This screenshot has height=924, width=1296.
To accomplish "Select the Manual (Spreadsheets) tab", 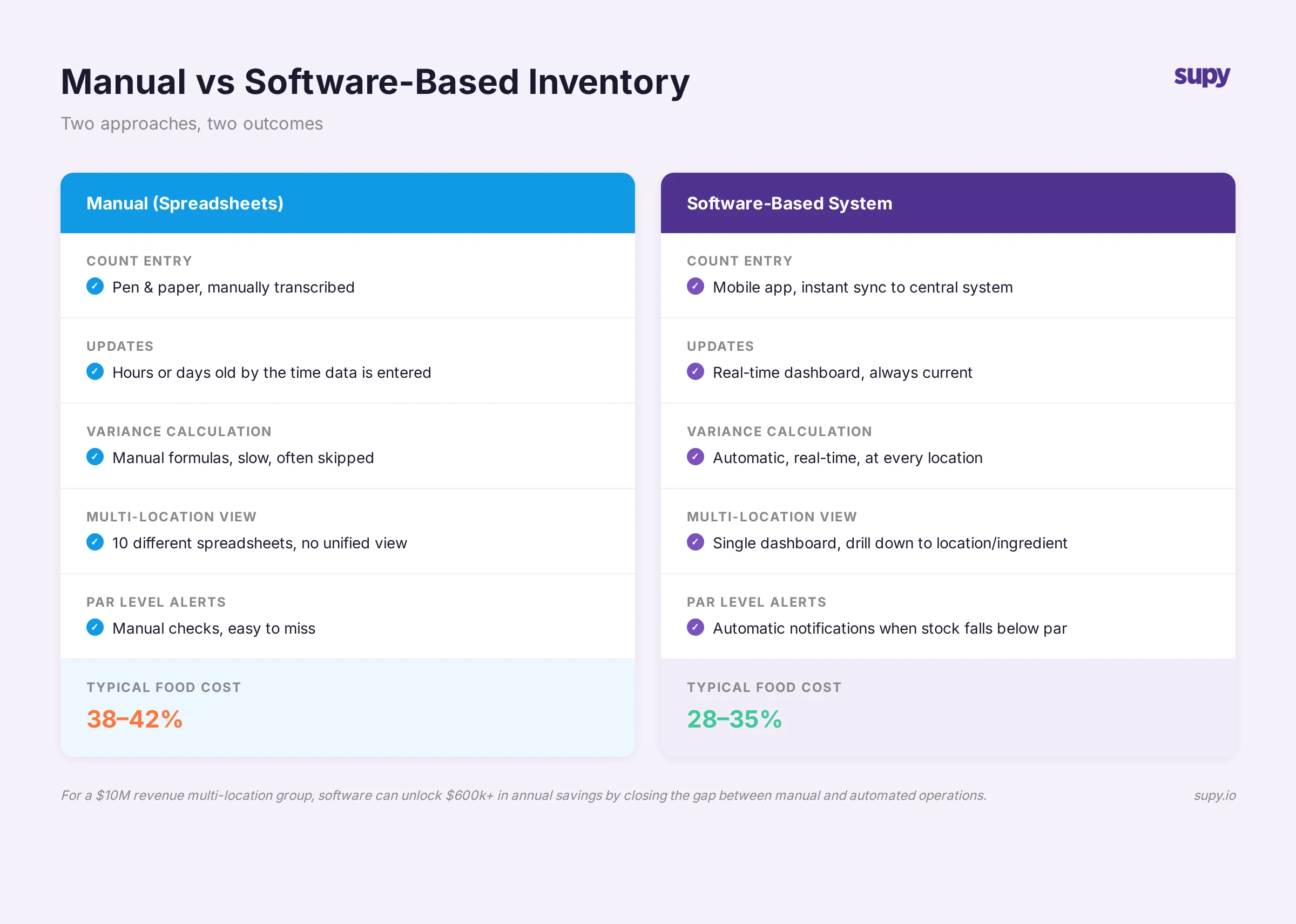I will 185,203.
